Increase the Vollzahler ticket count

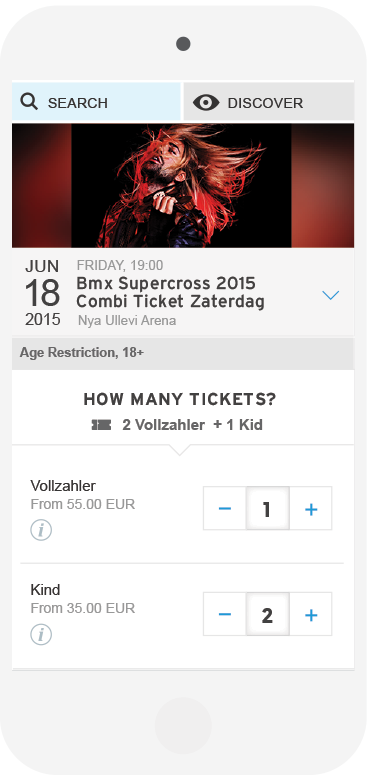click(311, 509)
